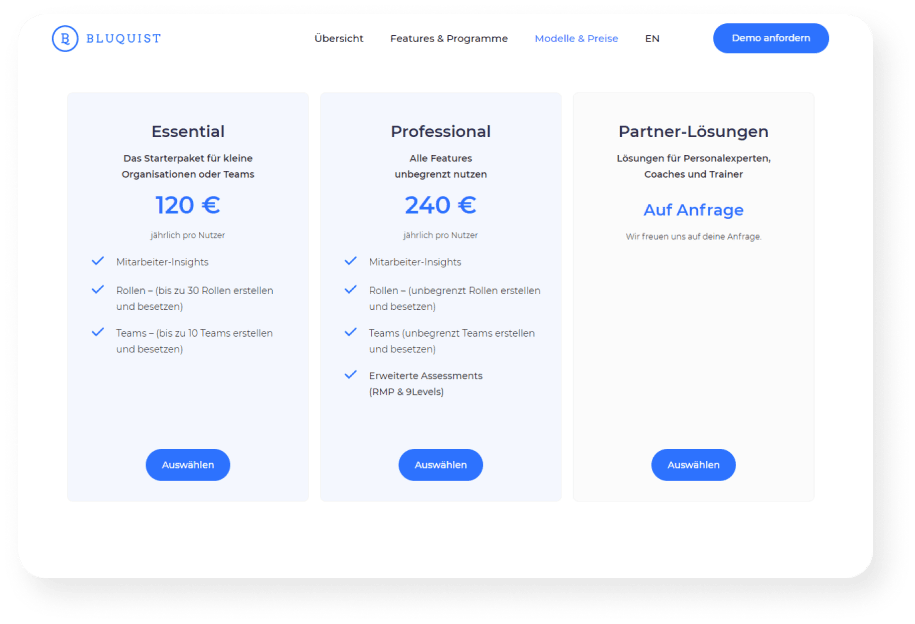Click the Essential plan title

click(188, 131)
